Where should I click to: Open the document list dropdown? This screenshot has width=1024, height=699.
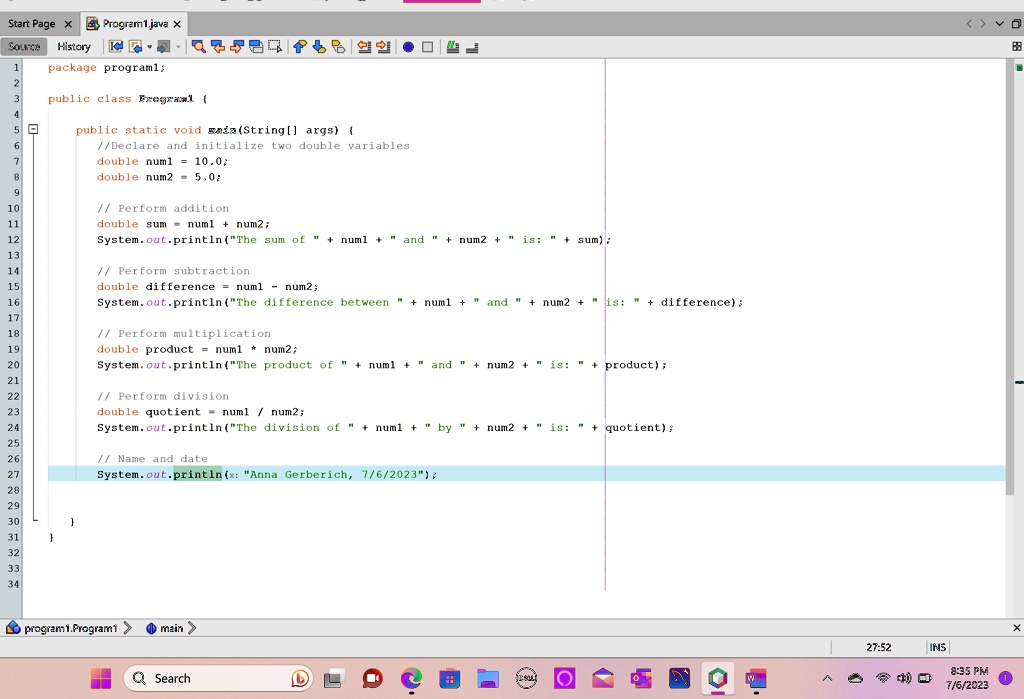pos(999,24)
